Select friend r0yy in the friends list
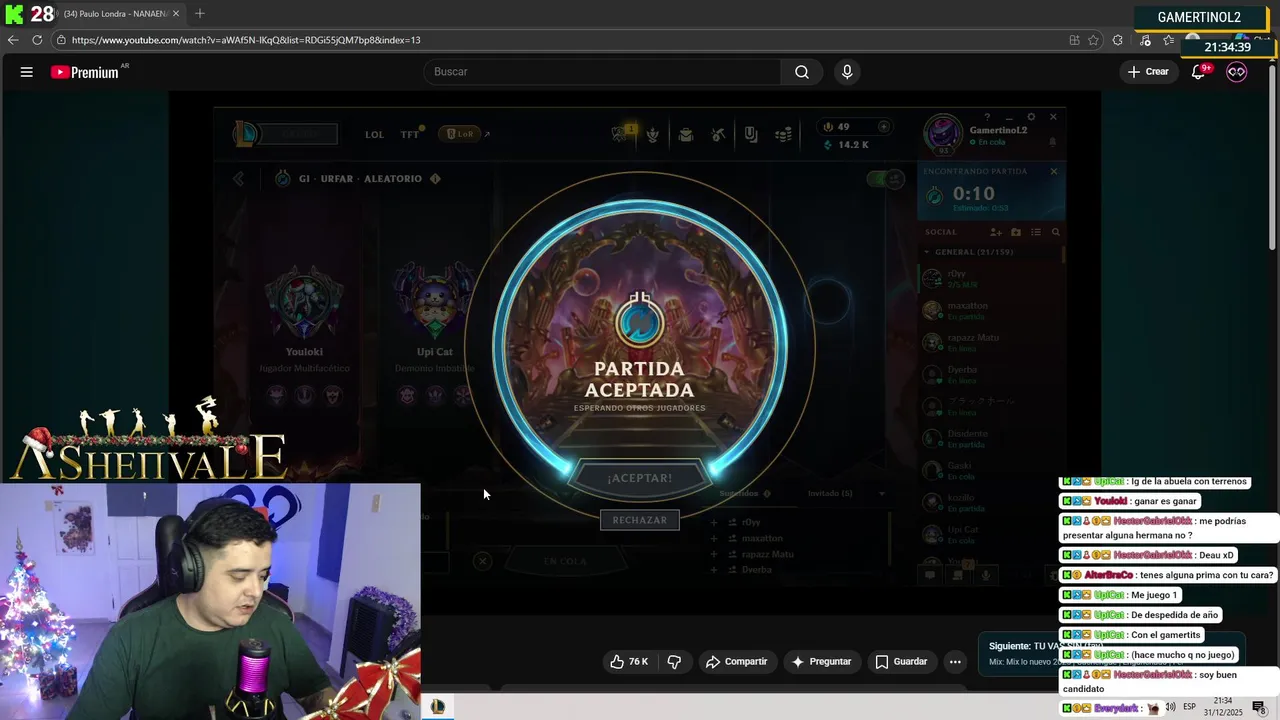Screen dimensions: 1280x720 (988, 279)
